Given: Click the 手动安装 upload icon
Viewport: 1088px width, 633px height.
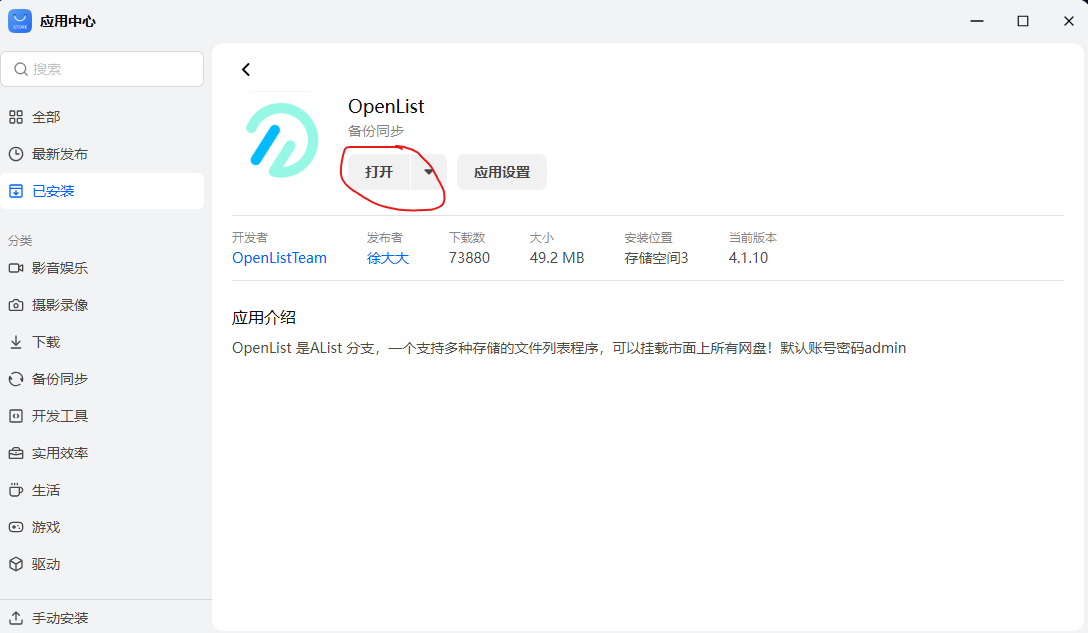Looking at the screenshot, I should tap(16, 618).
